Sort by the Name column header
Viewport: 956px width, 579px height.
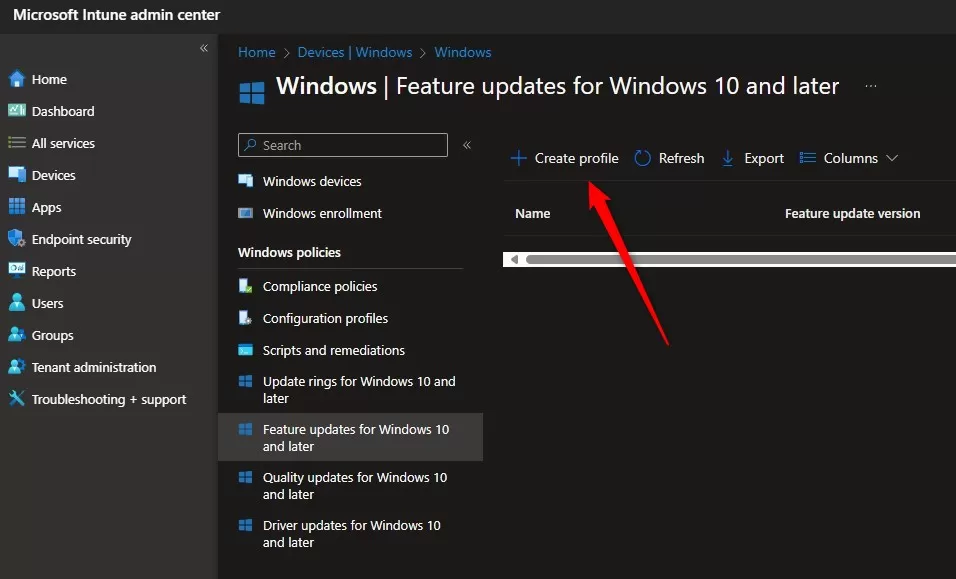[532, 213]
